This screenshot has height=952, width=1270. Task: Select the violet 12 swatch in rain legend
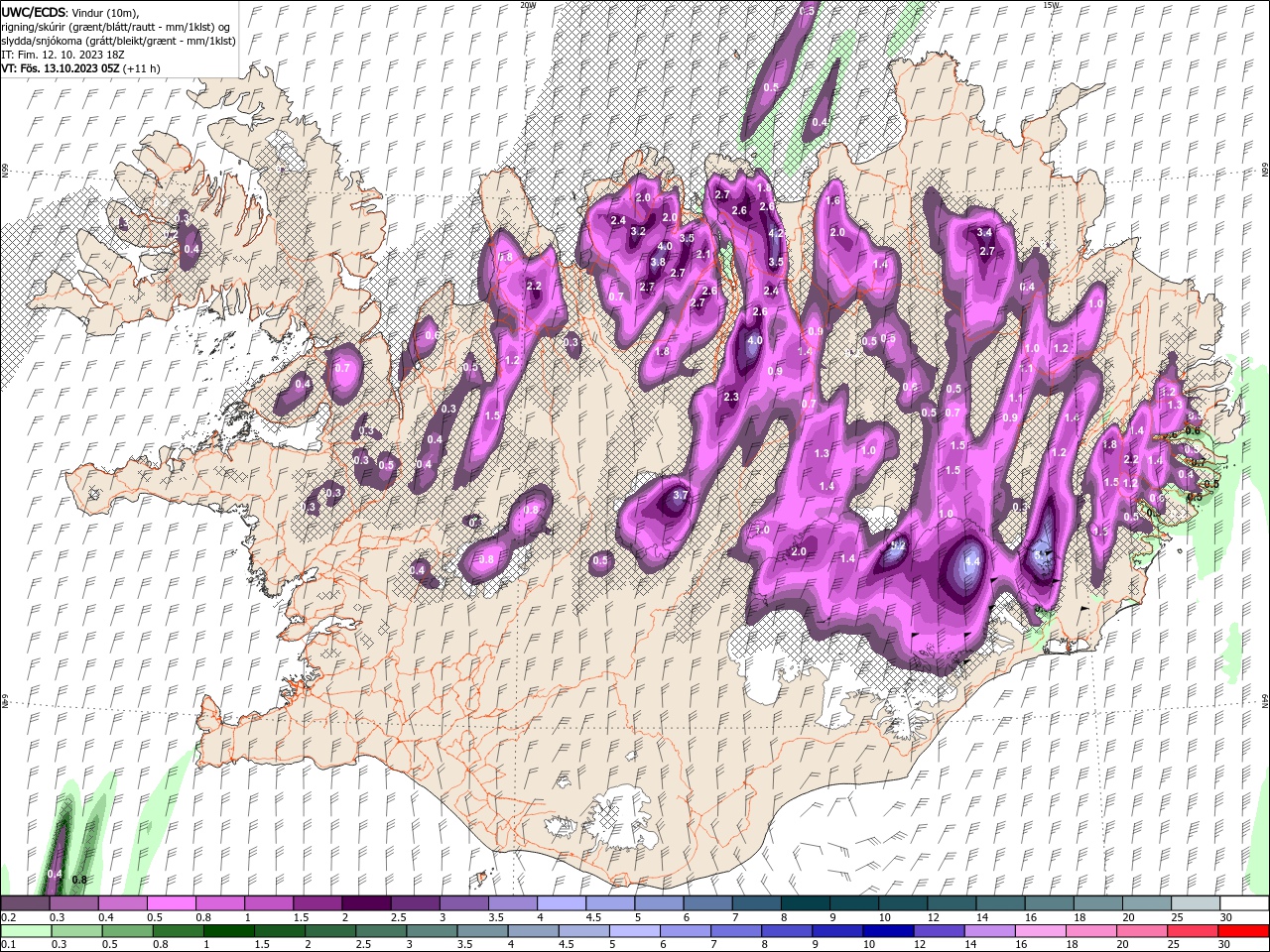(x=939, y=931)
